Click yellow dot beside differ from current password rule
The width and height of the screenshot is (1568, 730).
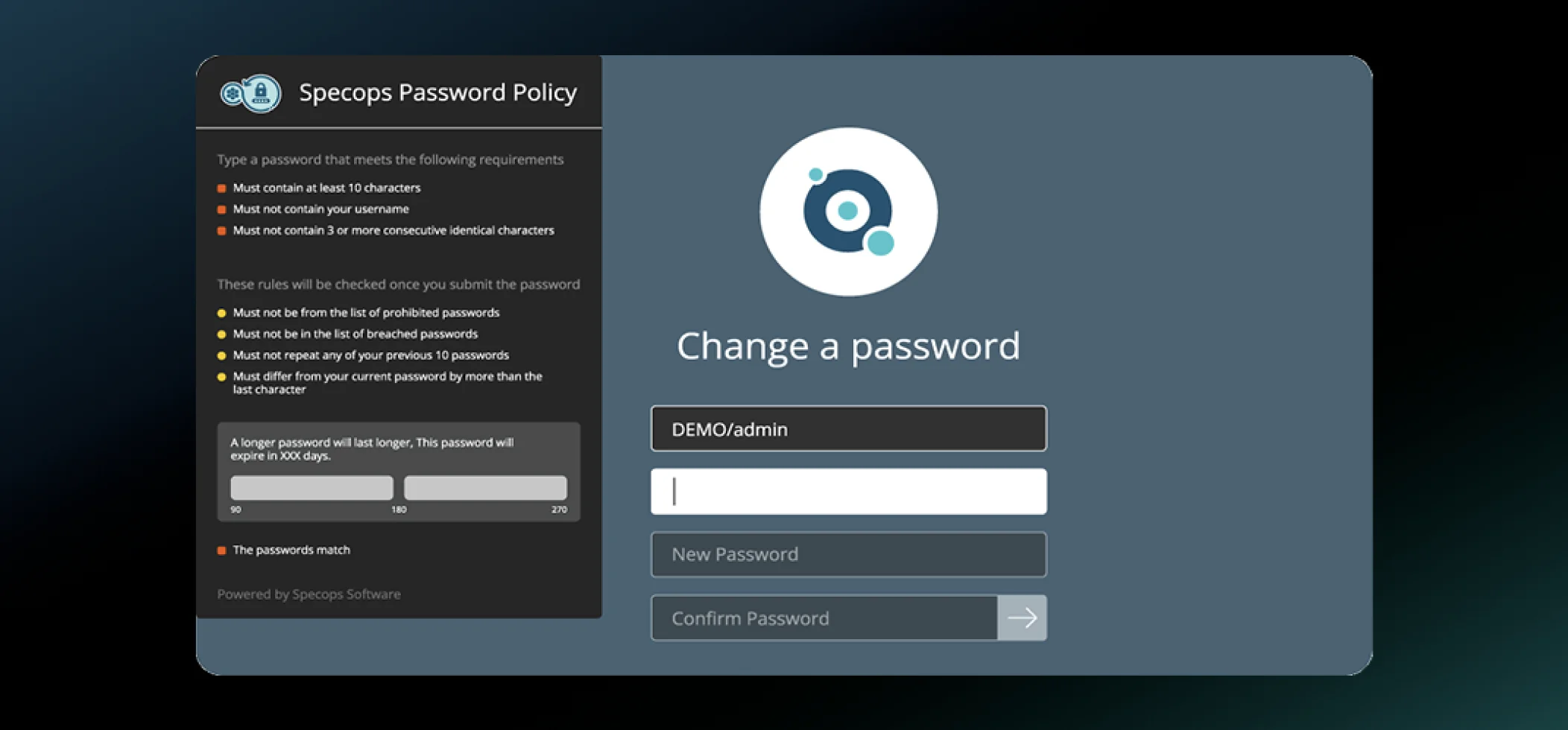[221, 377]
